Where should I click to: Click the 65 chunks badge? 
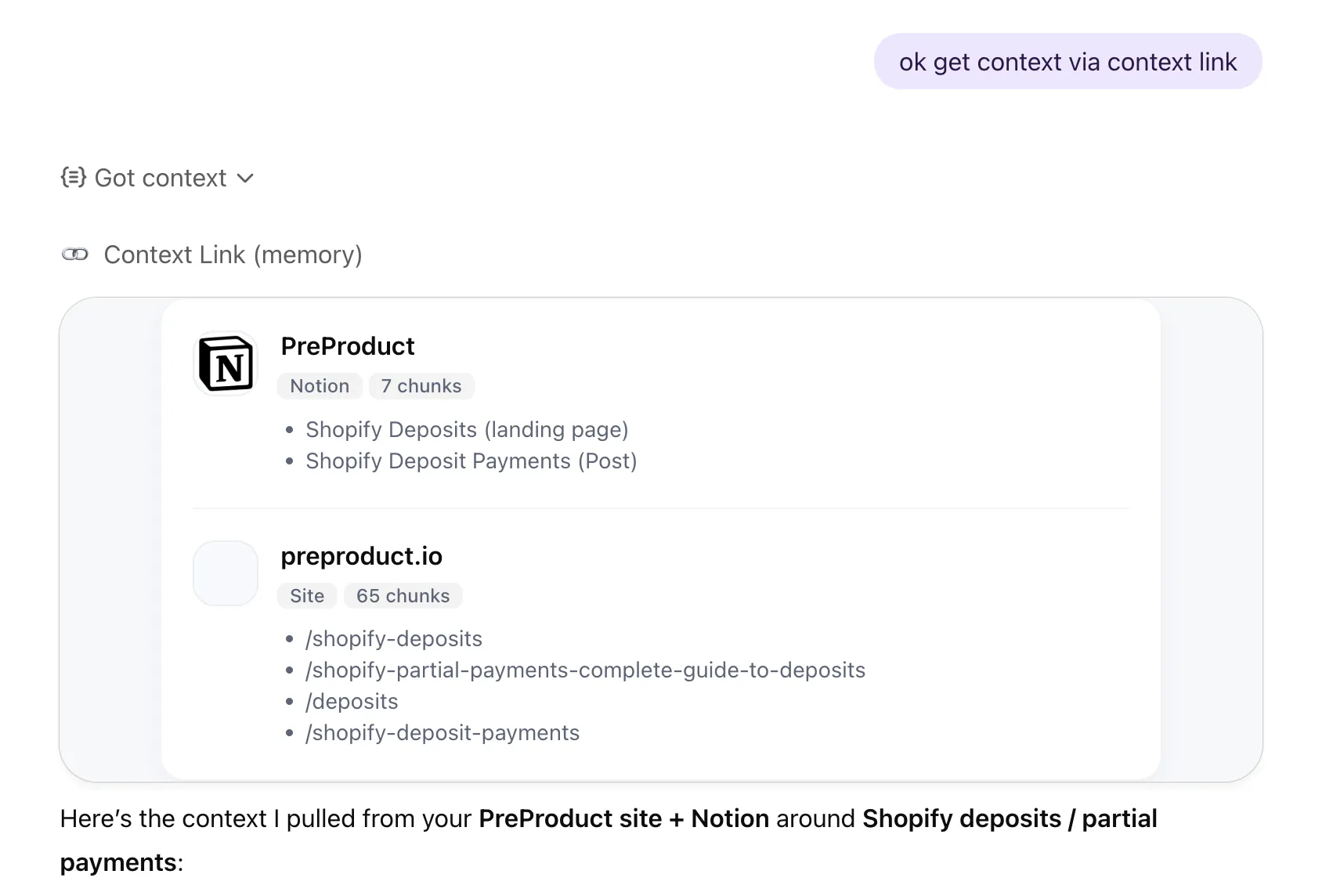403,595
